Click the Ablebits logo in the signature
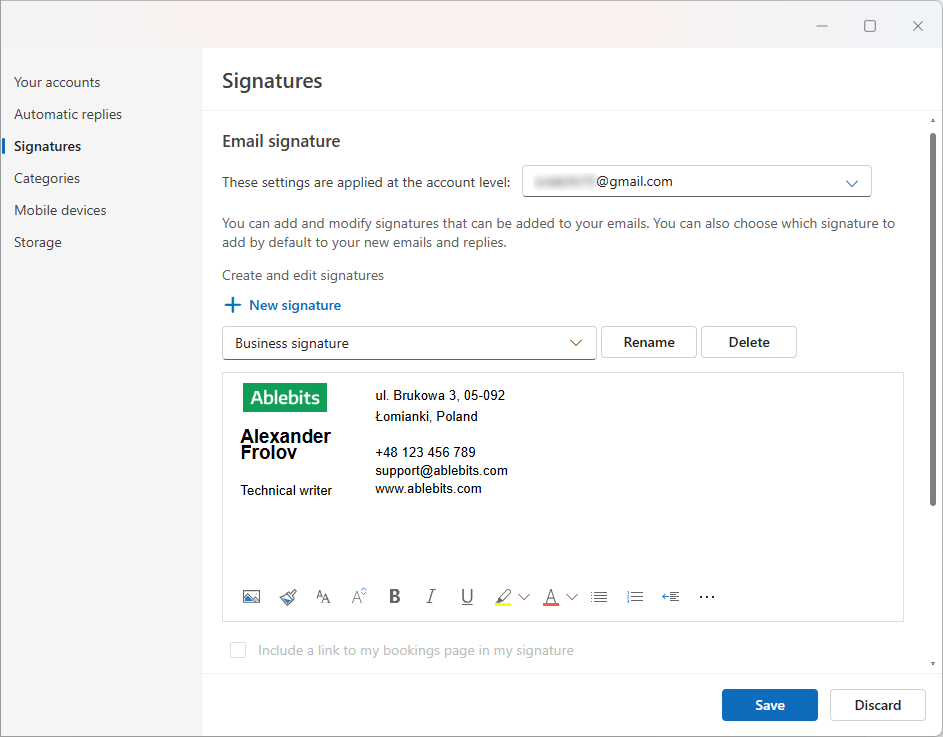Screen dimensions: 943x737 [x=285, y=398]
